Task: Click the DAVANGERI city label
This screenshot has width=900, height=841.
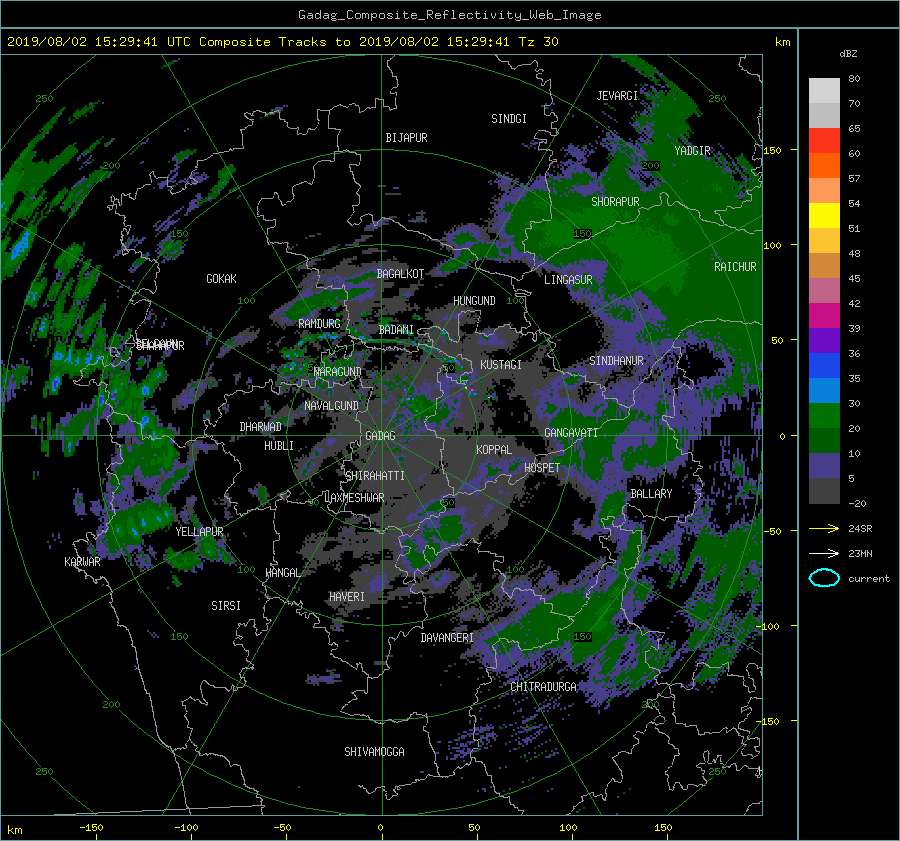Action: click(x=447, y=638)
